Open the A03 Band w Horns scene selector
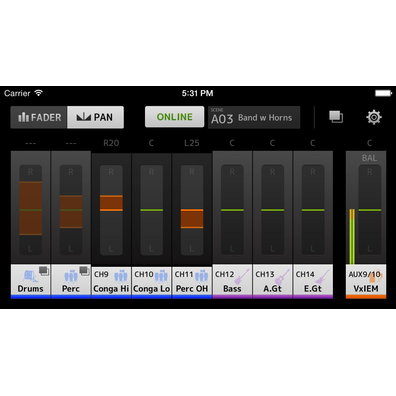Image resolution: width=396 pixels, height=396 pixels. point(254,117)
